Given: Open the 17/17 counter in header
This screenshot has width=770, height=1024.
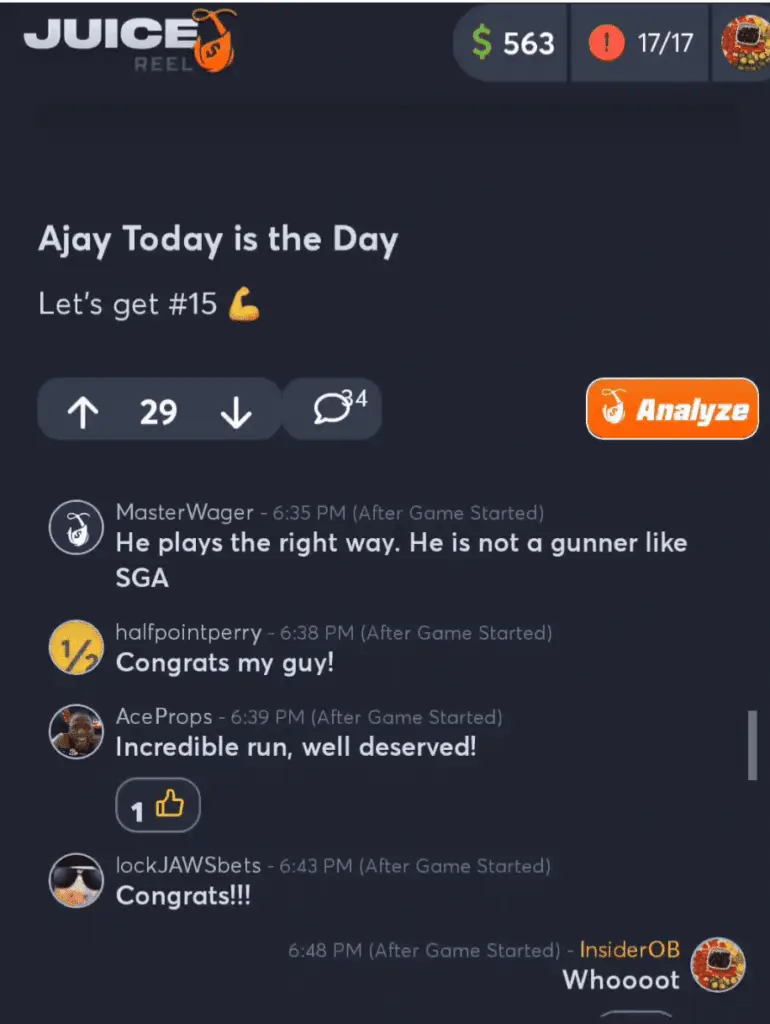Looking at the screenshot, I should coord(665,43).
